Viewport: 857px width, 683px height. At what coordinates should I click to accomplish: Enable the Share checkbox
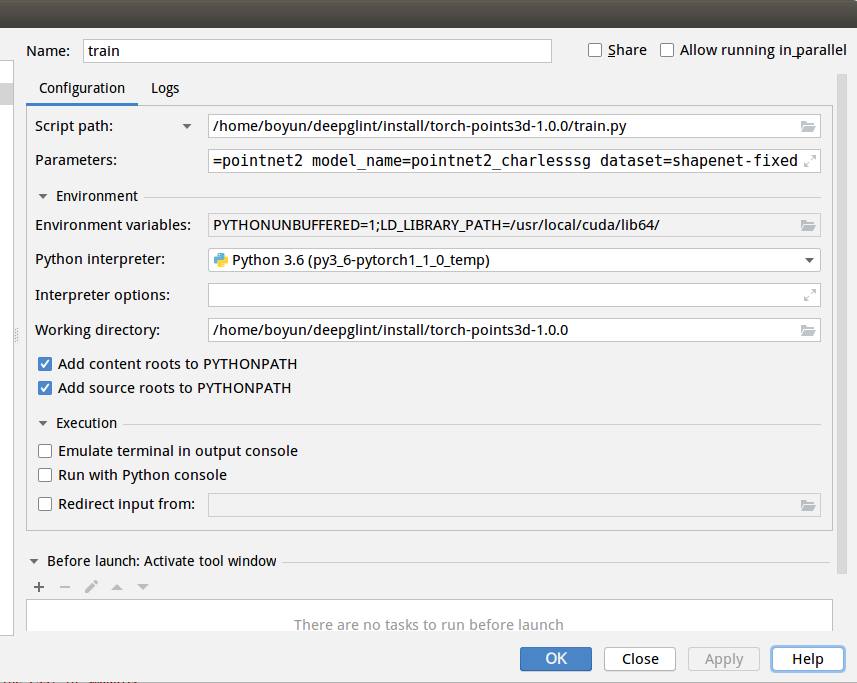click(595, 49)
